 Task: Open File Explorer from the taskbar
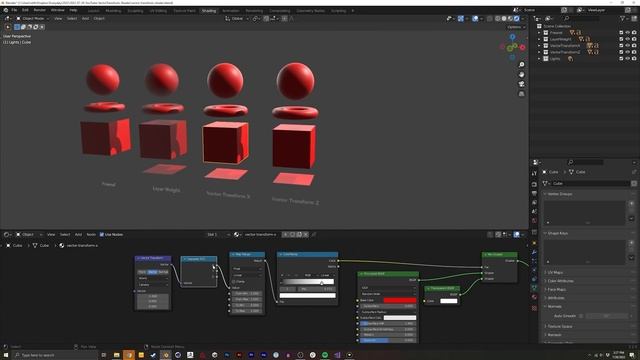(116, 355)
